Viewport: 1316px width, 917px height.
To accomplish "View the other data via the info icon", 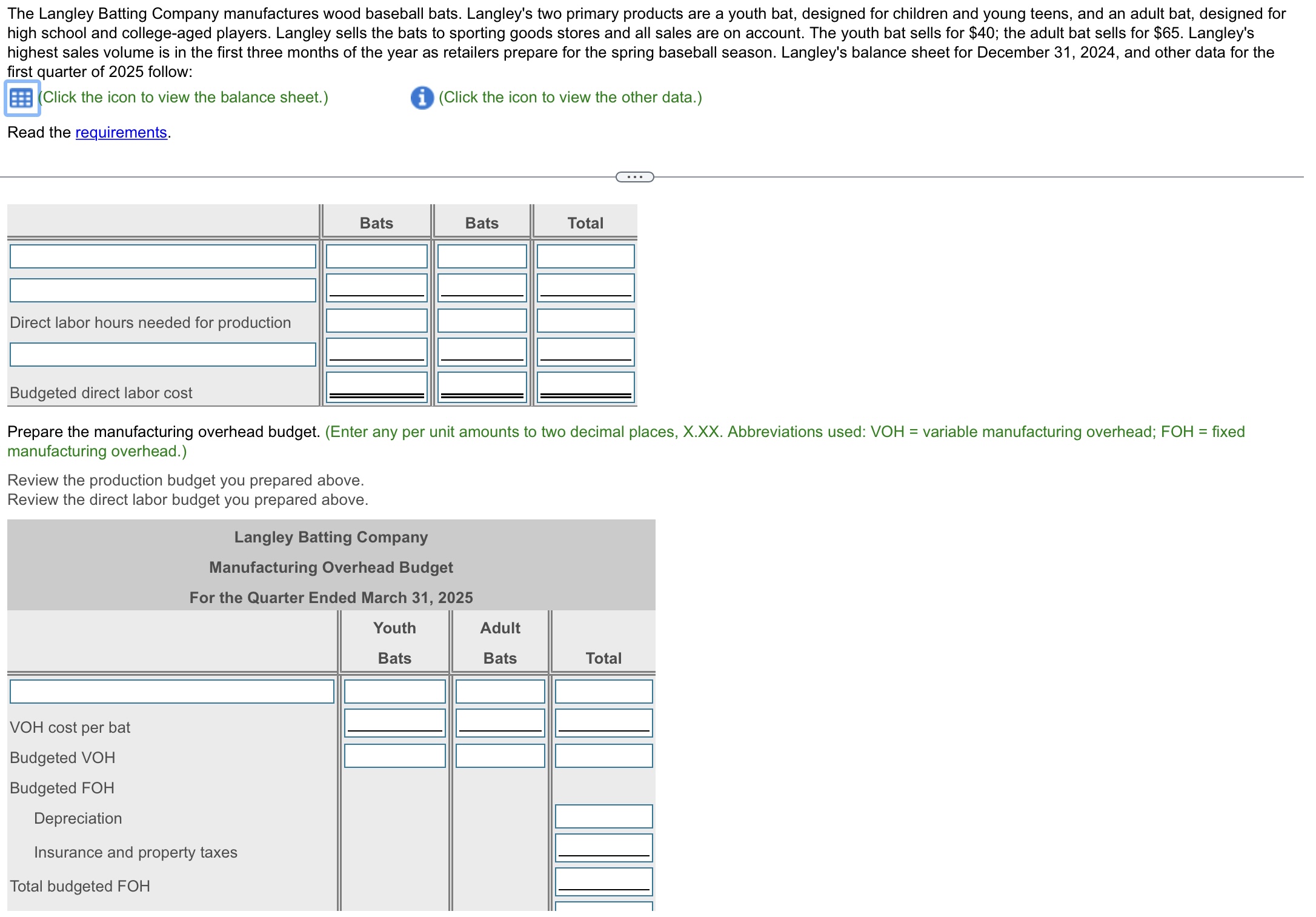I will pos(419,97).
